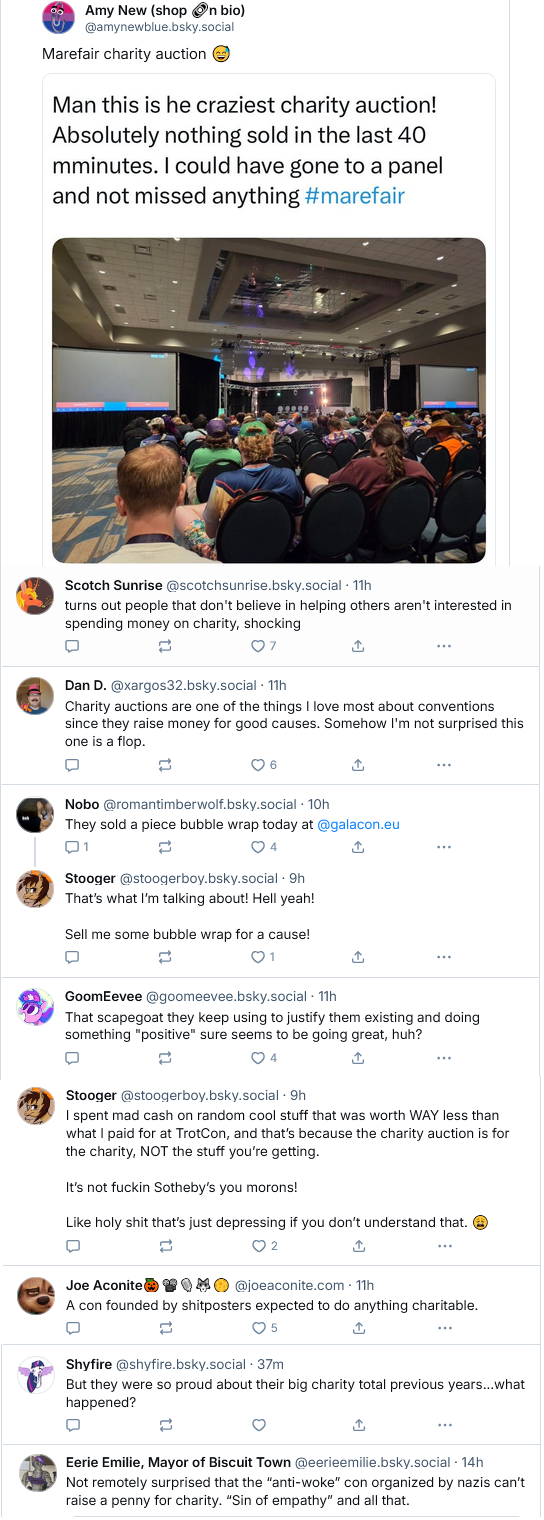
Task: Reply to Stooger's TrotCon charity auction post
Action: coord(72,1246)
